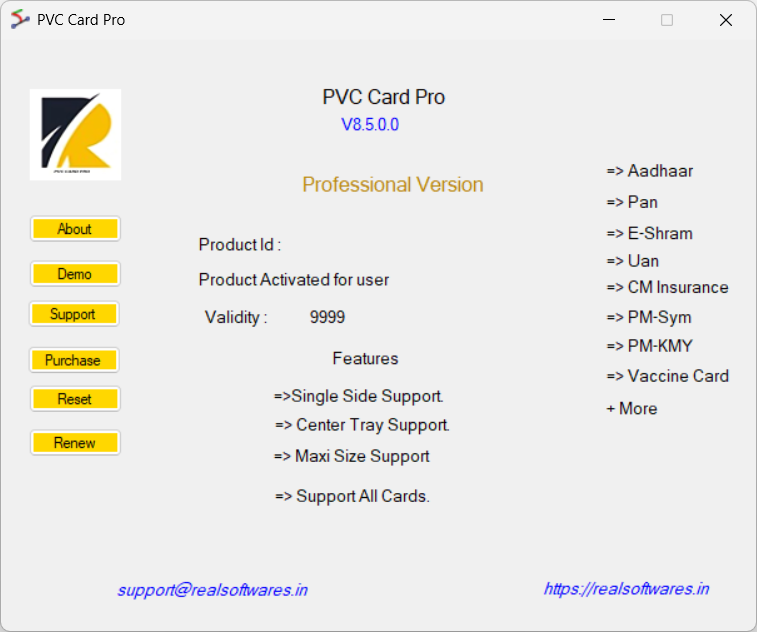Open the About section
Viewport: 757px width, 632px height.
(x=75, y=229)
